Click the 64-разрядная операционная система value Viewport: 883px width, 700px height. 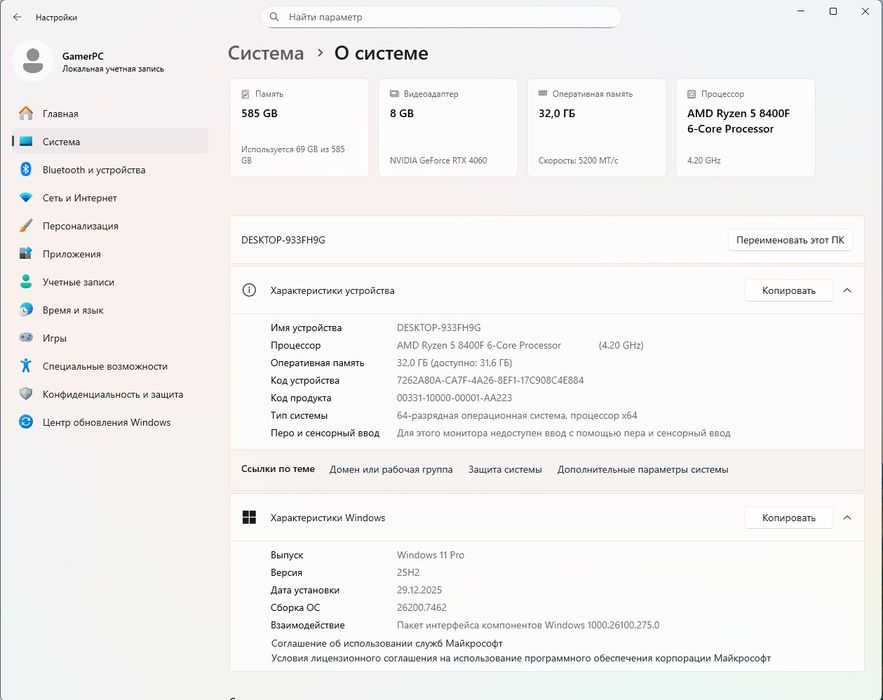516,416
